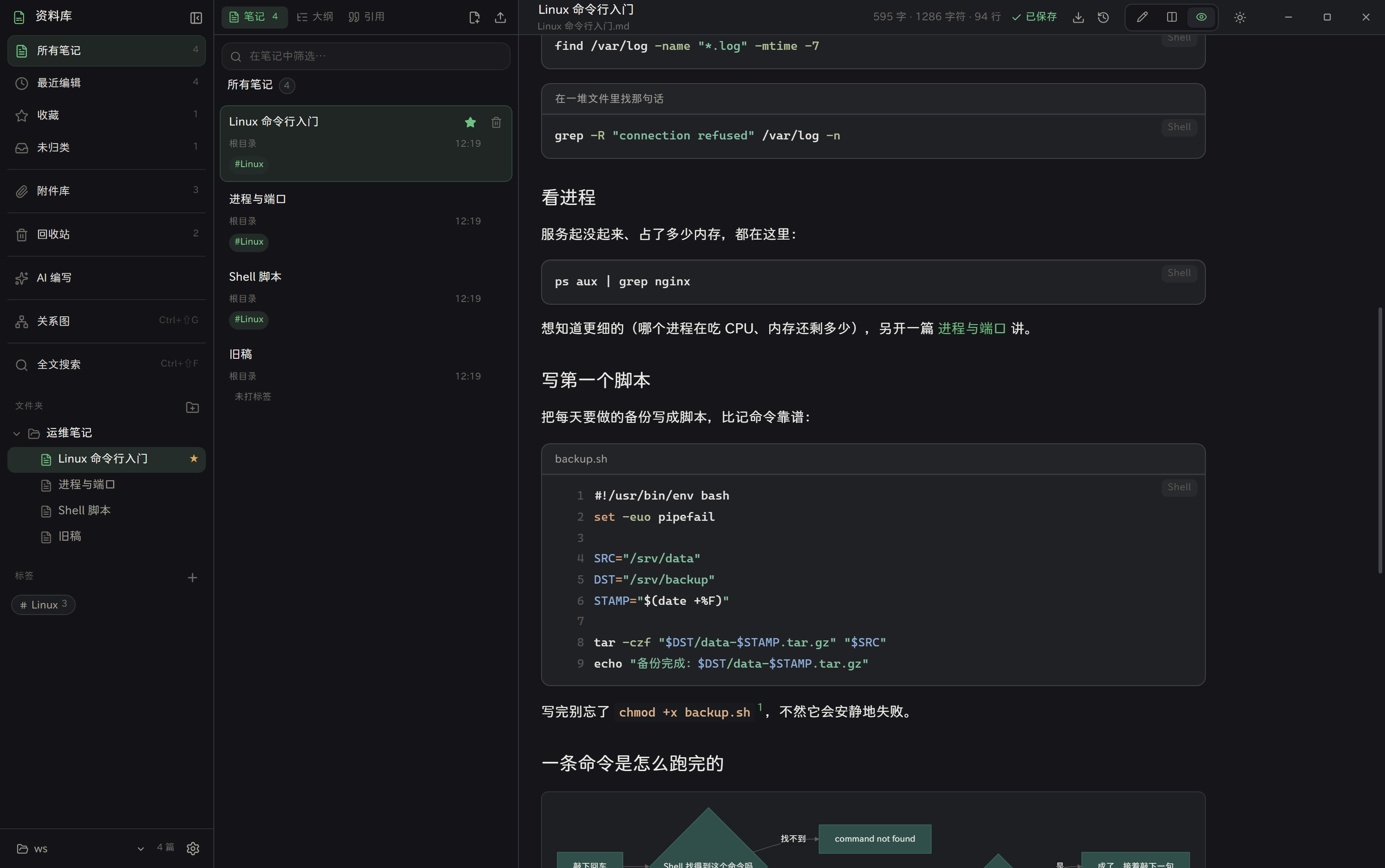Open 附件库 attachments
The width and height of the screenshot is (1385, 868).
pos(107,191)
